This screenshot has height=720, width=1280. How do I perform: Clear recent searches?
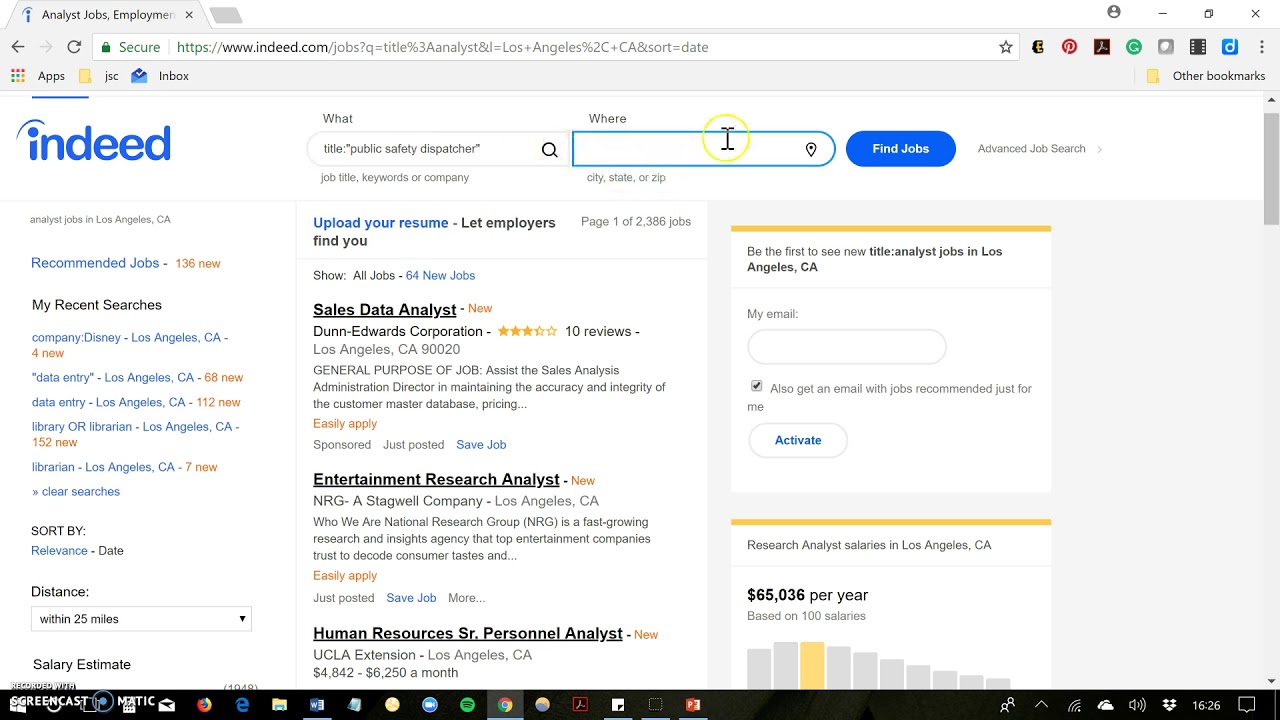[76, 492]
